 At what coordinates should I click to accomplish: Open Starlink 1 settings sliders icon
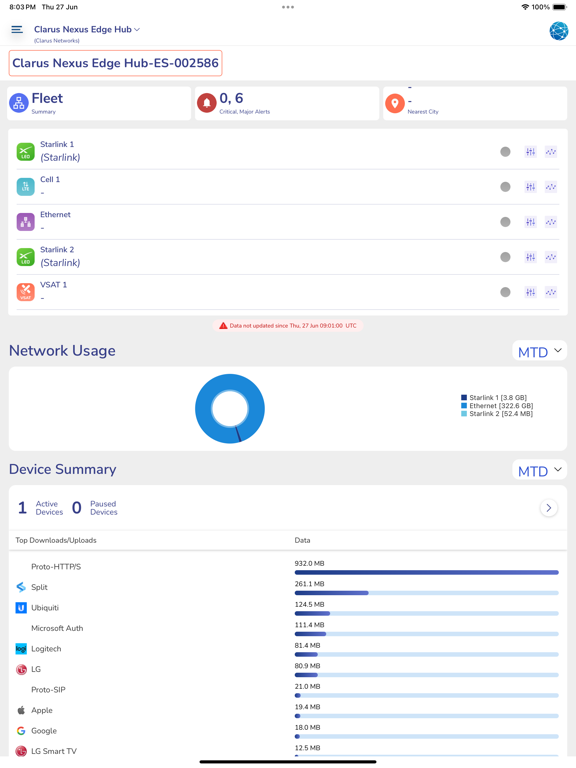coord(530,152)
